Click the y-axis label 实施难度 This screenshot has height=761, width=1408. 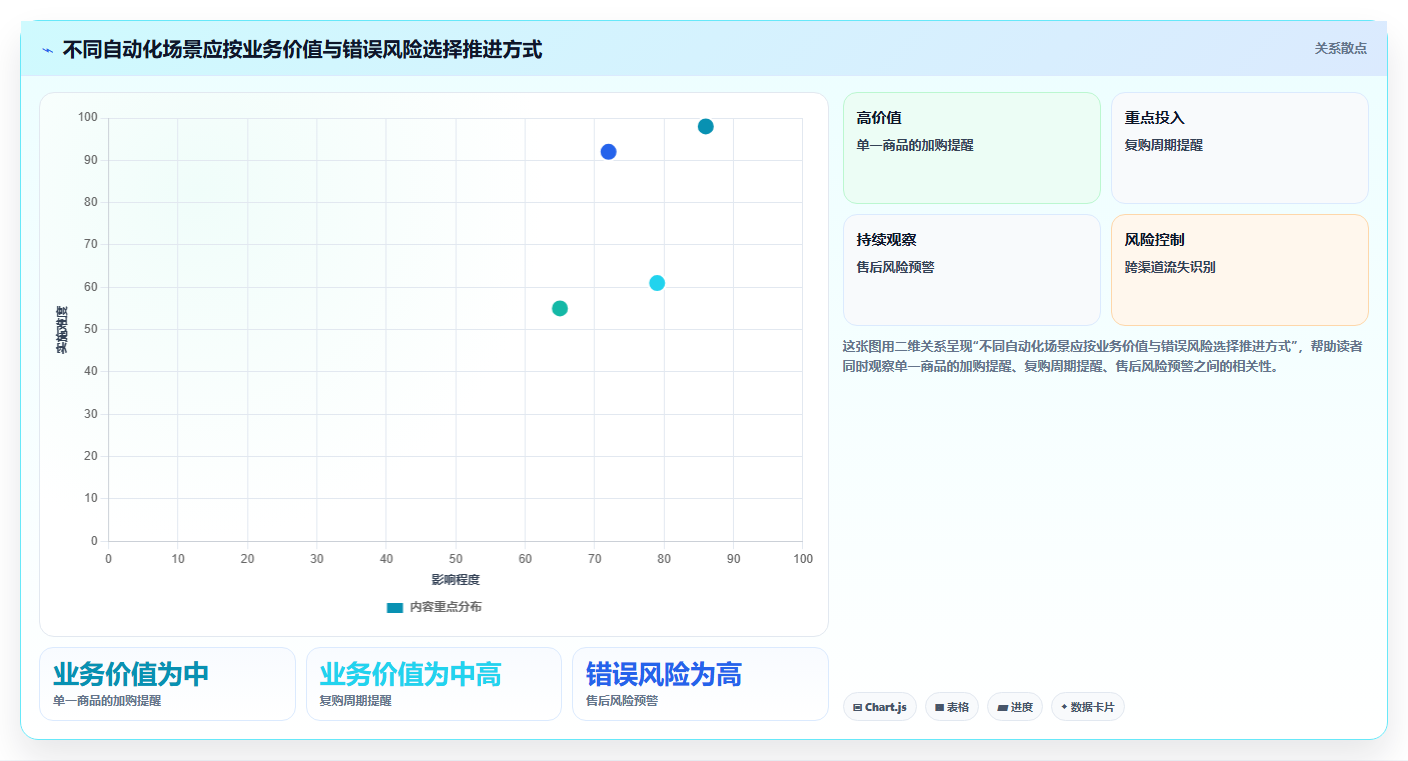(62, 330)
